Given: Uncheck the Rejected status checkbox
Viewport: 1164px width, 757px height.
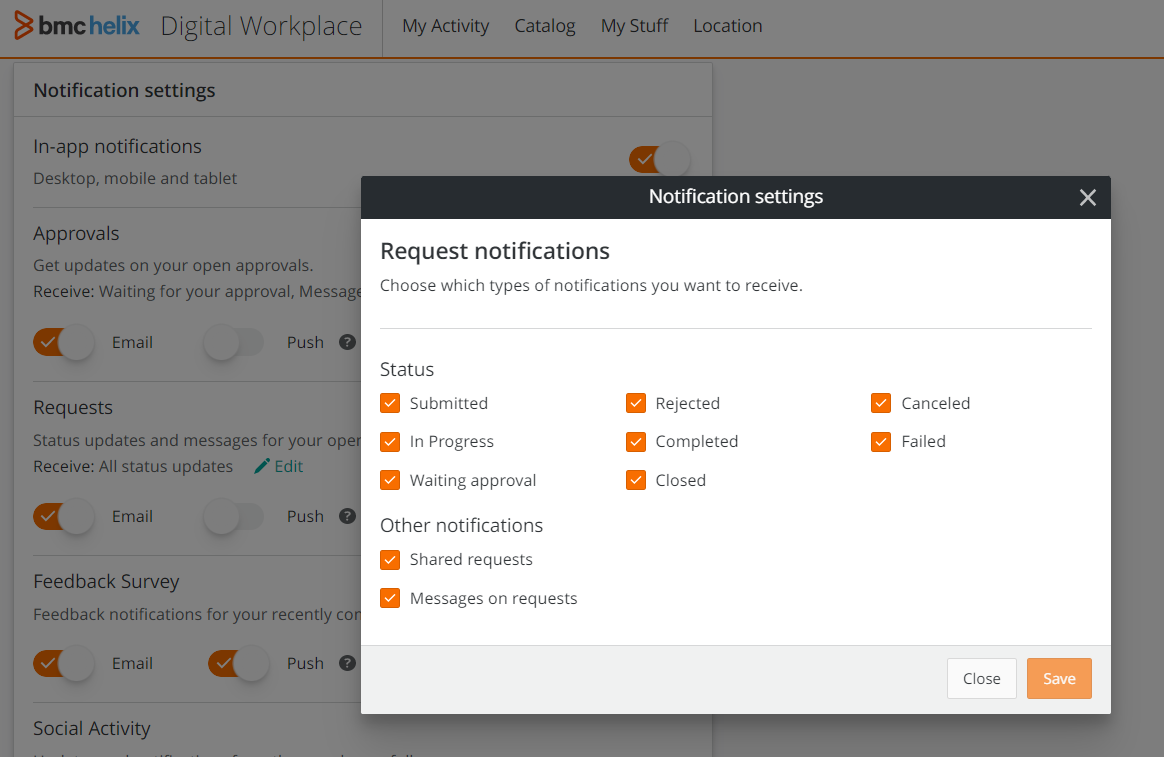Looking at the screenshot, I should 635,403.
